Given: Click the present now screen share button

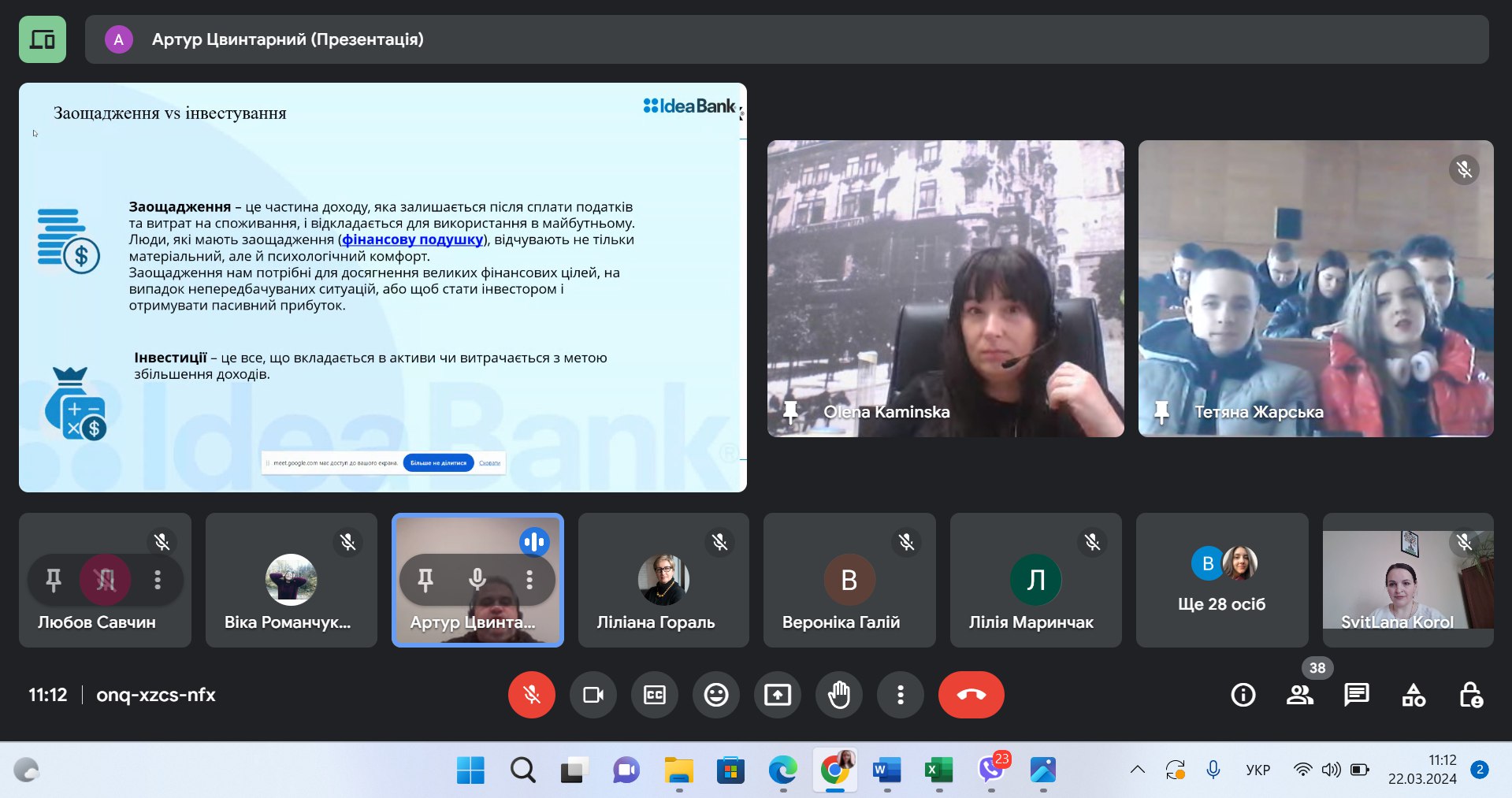Looking at the screenshot, I should [777, 695].
